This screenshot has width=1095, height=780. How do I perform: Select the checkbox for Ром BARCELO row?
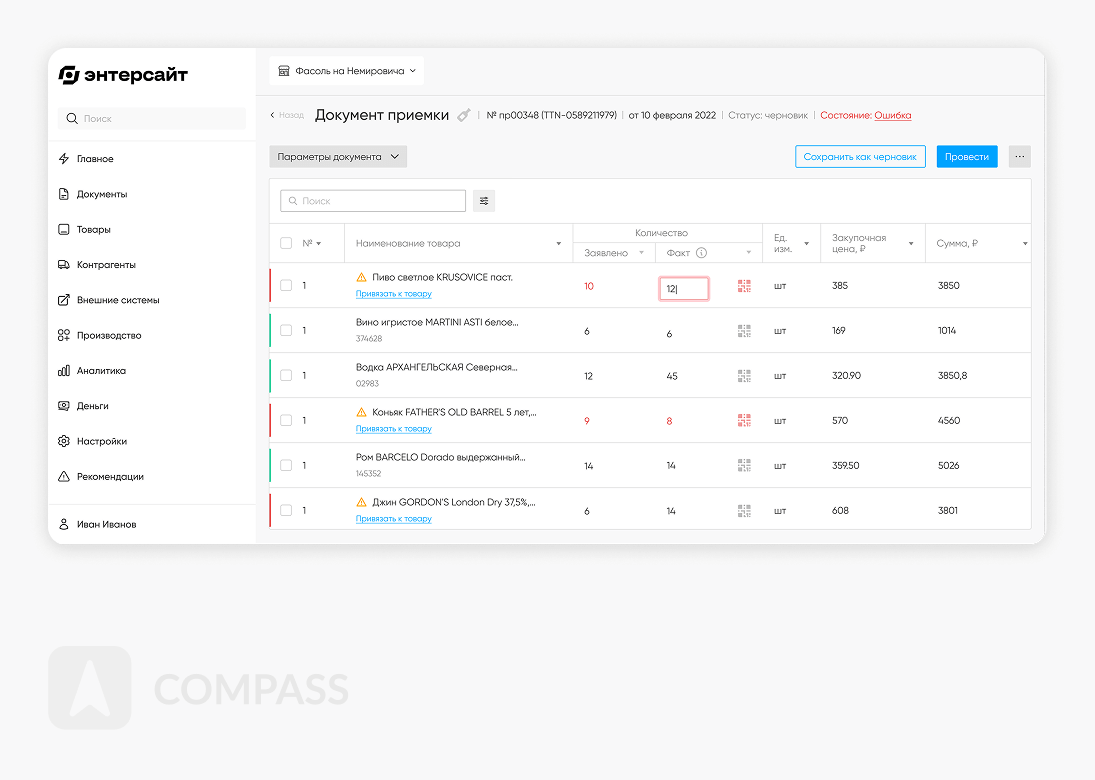[x=287, y=466]
